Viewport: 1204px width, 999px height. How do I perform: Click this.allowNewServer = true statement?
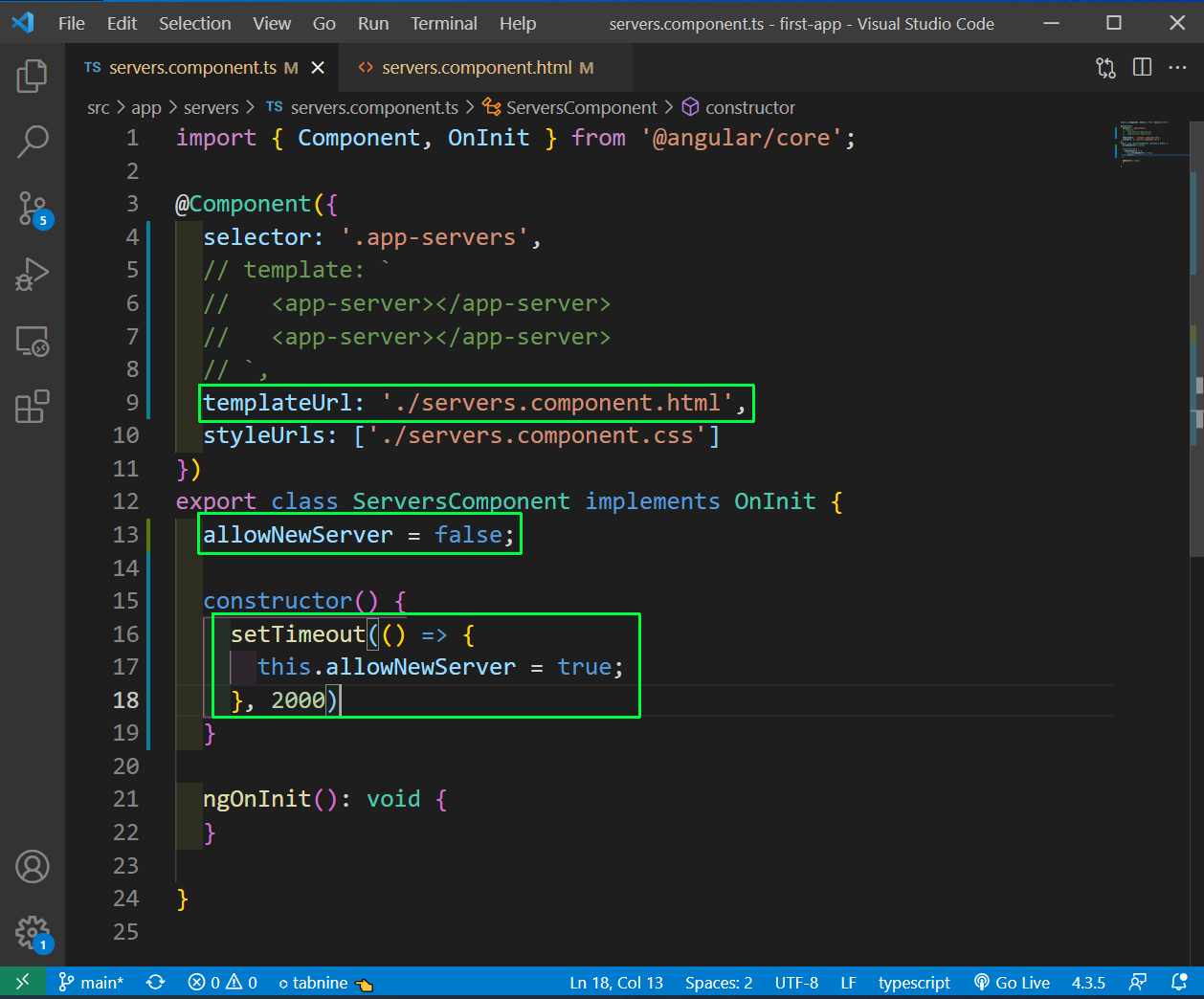click(x=440, y=667)
